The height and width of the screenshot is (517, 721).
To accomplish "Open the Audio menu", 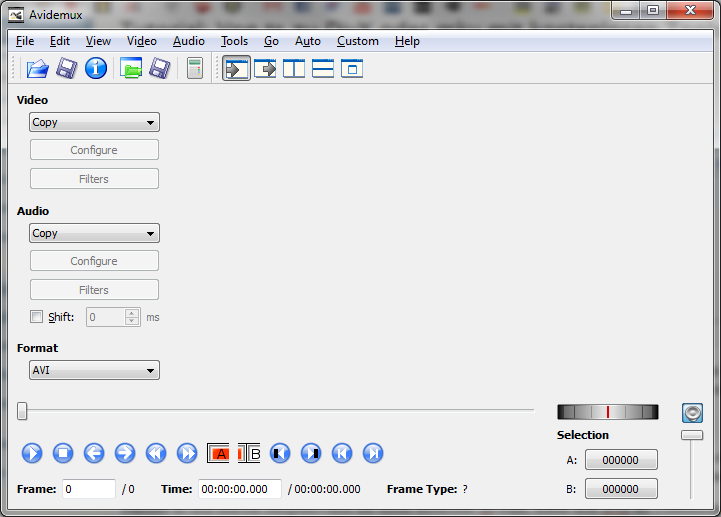I will (189, 41).
